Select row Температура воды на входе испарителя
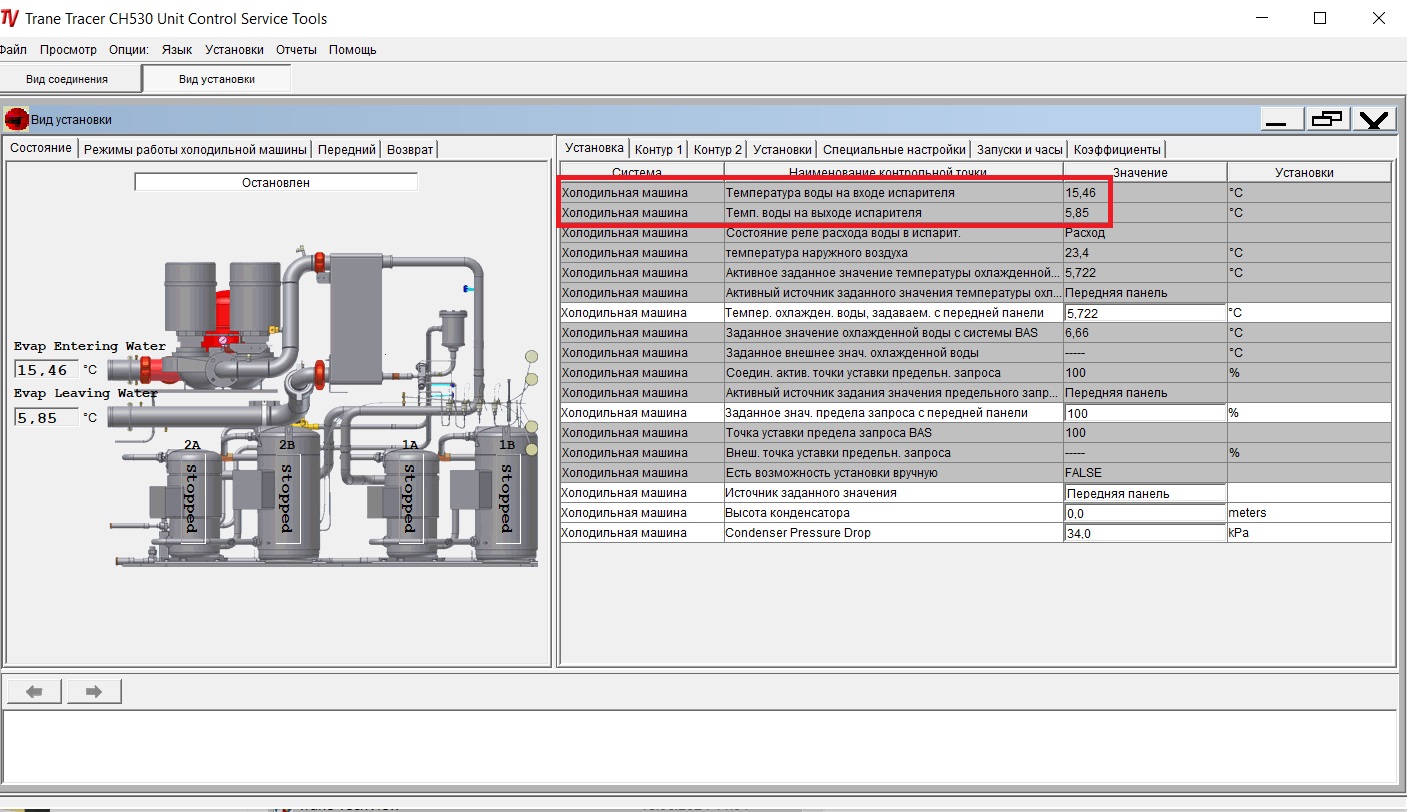 [975, 193]
